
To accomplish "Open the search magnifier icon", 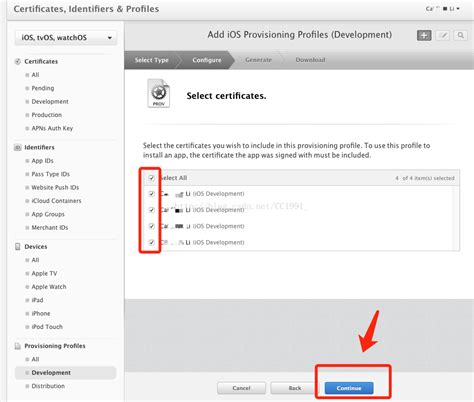I will (x=461, y=35).
